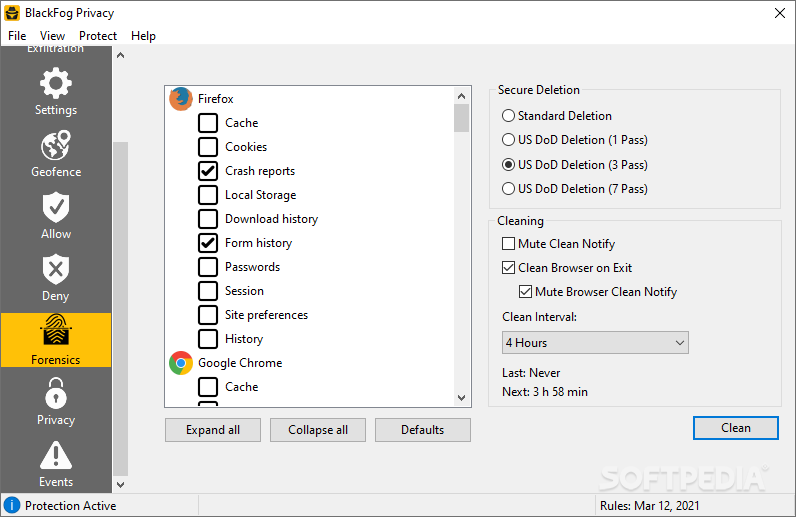Open the Settings gear in sidebar
796x517 pixels.
click(x=56, y=83)
